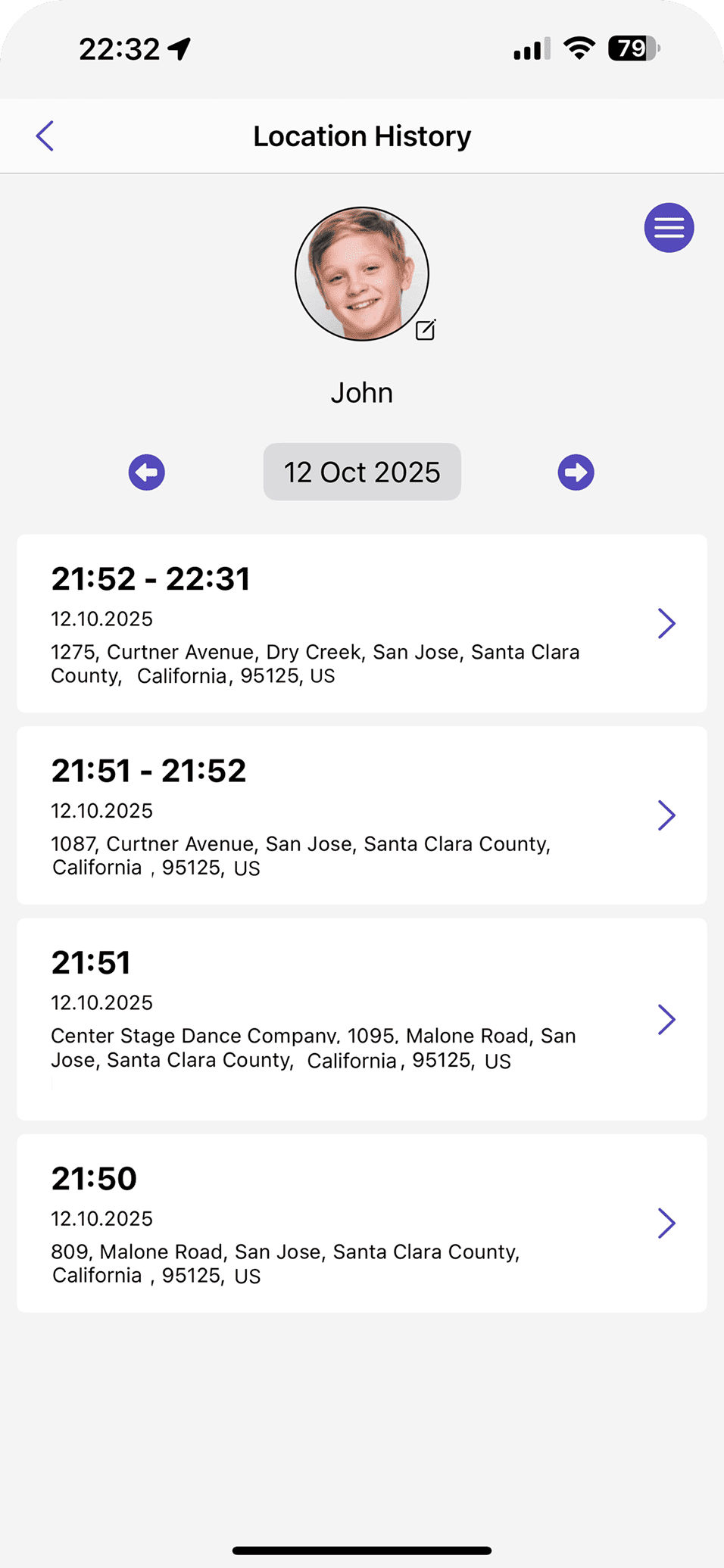Expand the 21:52 - 22:31 entry chevron
This screenshot has width=724, height=1568.
pyautogui.click(x=666, y=623)
